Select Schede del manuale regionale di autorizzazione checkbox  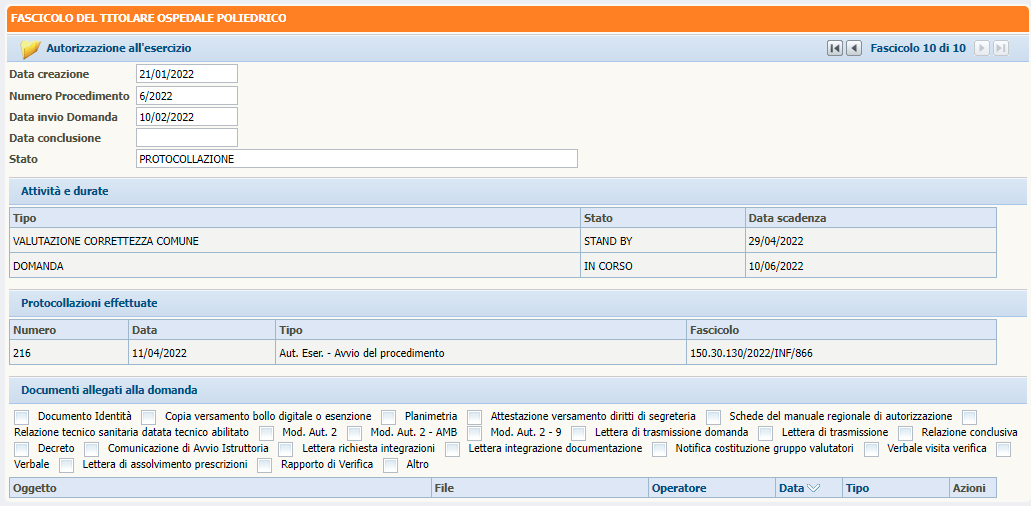point(713,417)
